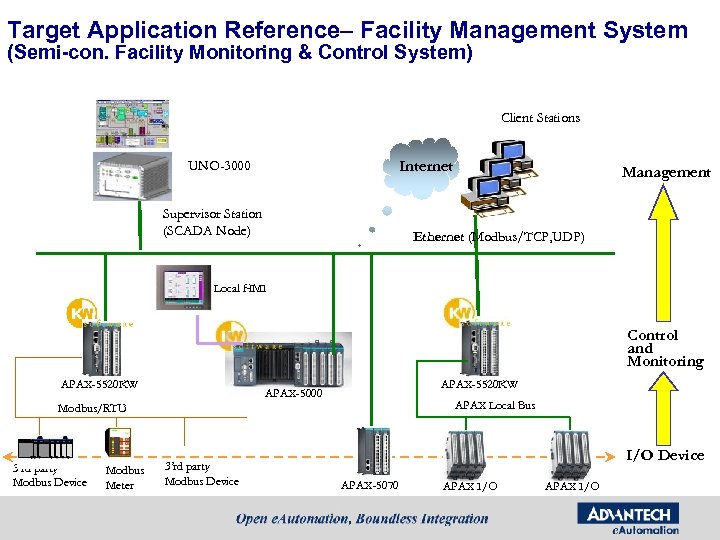Click the Advantech eAutomation logo
Screen dimensions: 720x540
pyautogui.click(x=629, y=519)
